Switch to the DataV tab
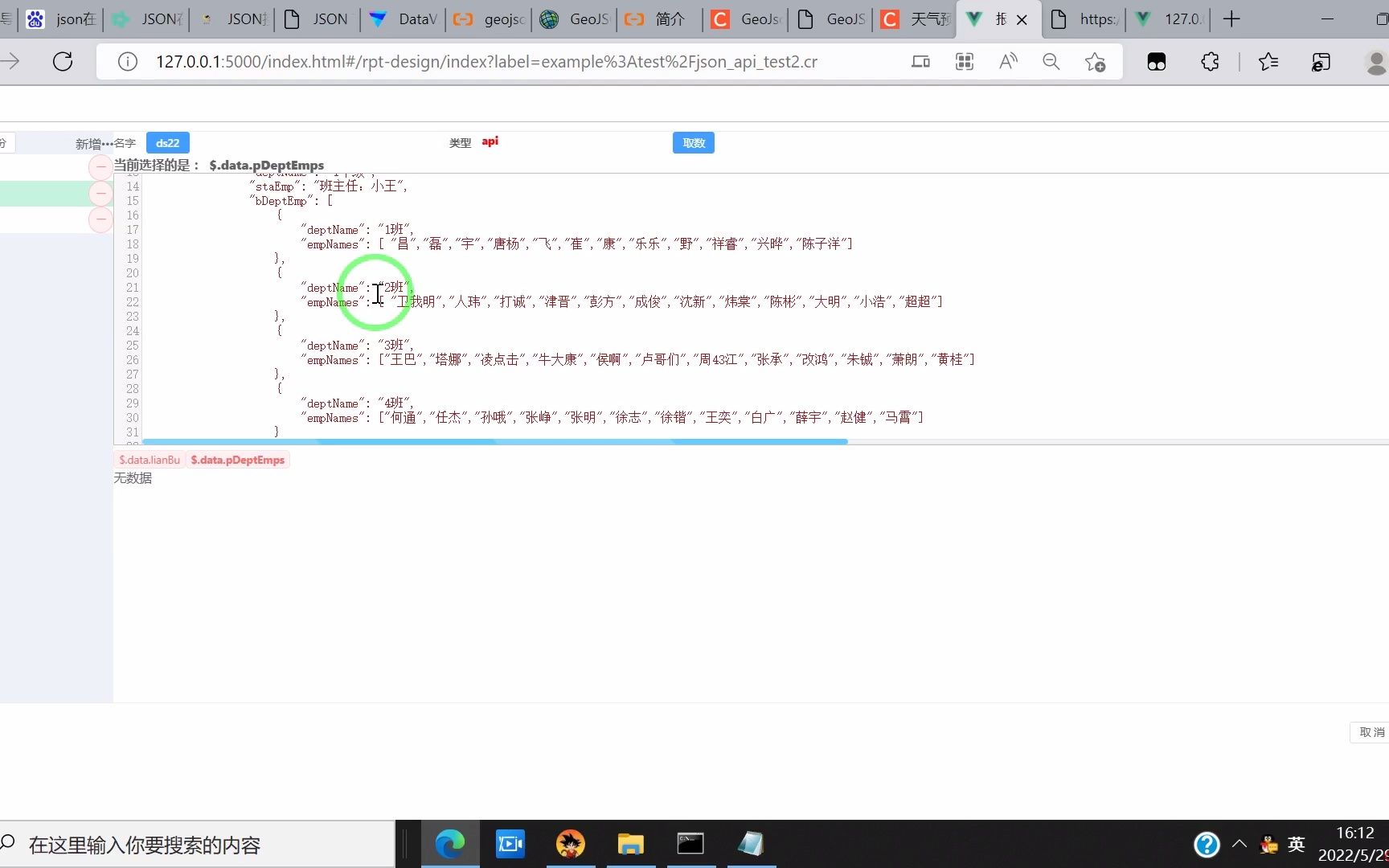This screenshot has height=868, width=1389. pos(403,19)
